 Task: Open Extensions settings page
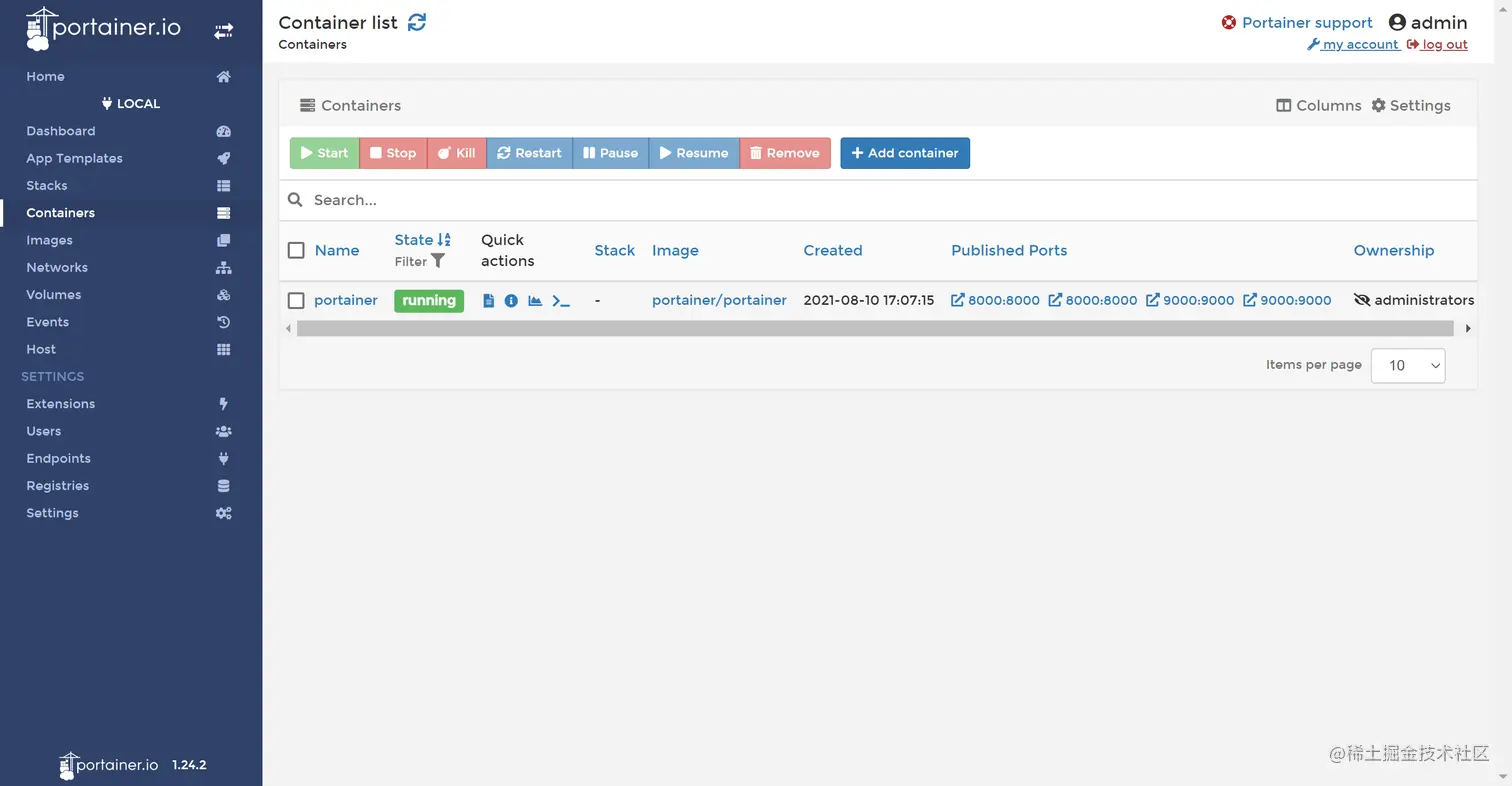coord(130,403)
